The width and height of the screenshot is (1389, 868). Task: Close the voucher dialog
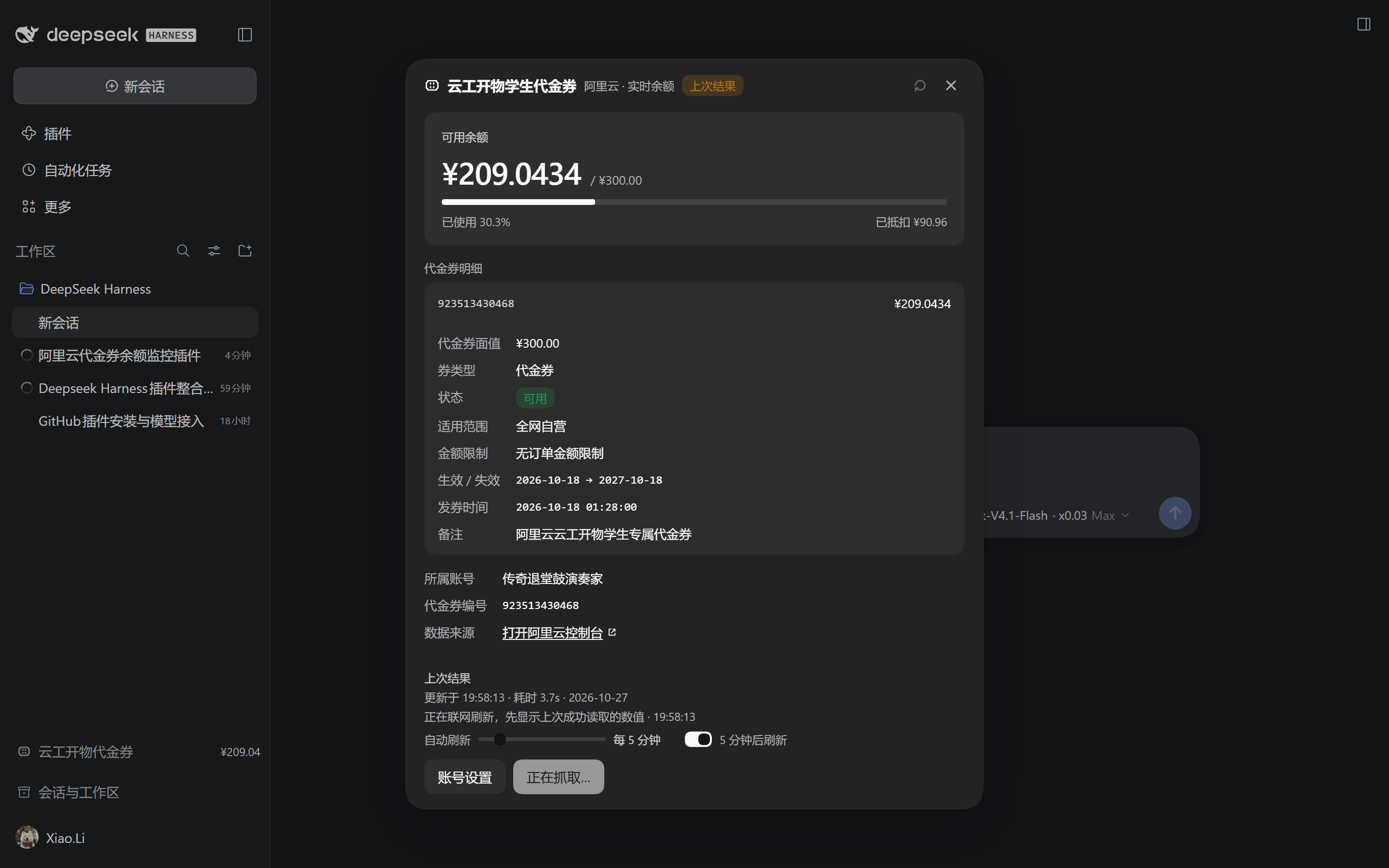pyautogui.click(x=951, y=85)
